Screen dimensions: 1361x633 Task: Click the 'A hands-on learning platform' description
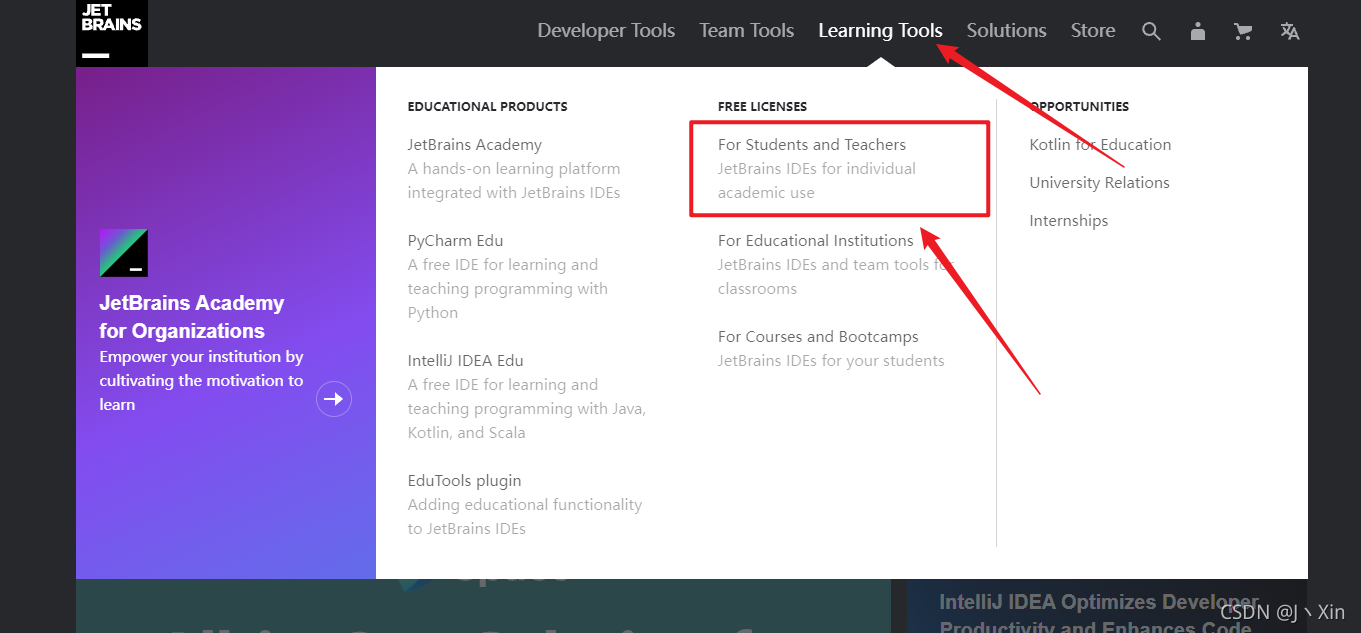[x=514, y=181]
